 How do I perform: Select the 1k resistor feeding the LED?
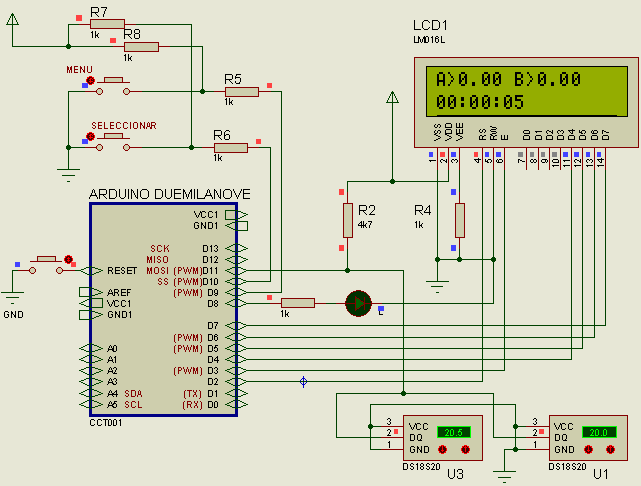(x=298, y=303)
